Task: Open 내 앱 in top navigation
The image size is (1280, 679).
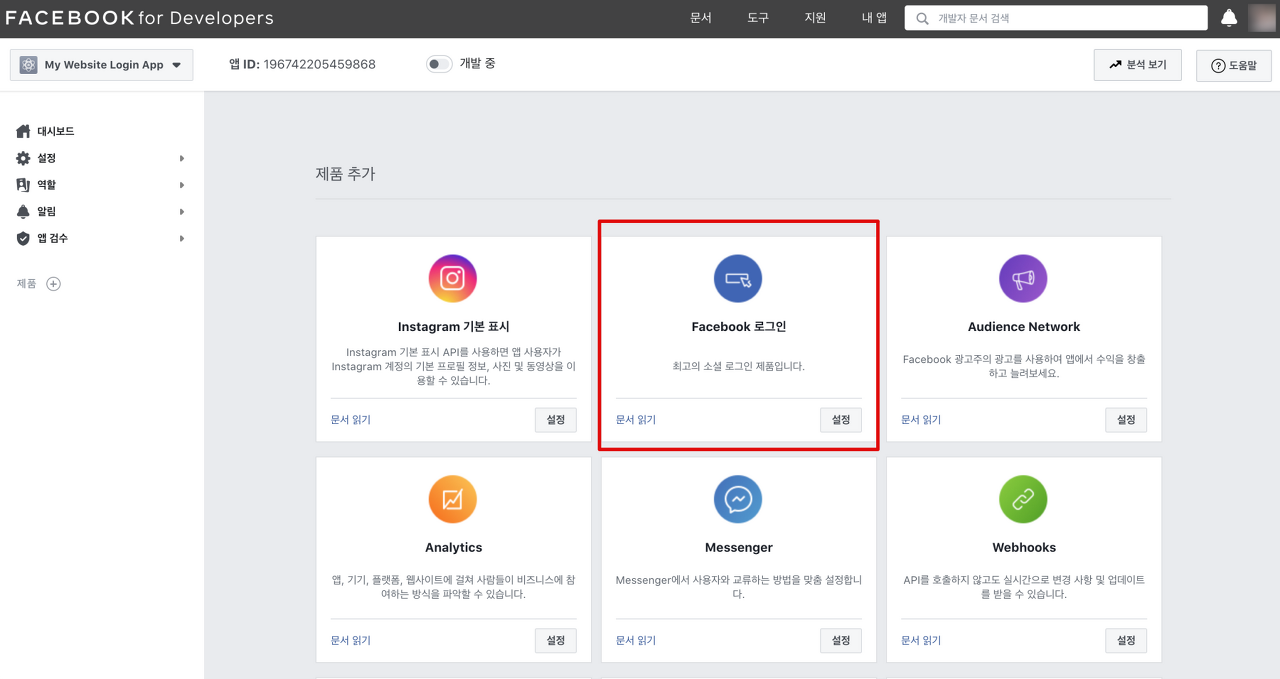Action: (874, 18)
